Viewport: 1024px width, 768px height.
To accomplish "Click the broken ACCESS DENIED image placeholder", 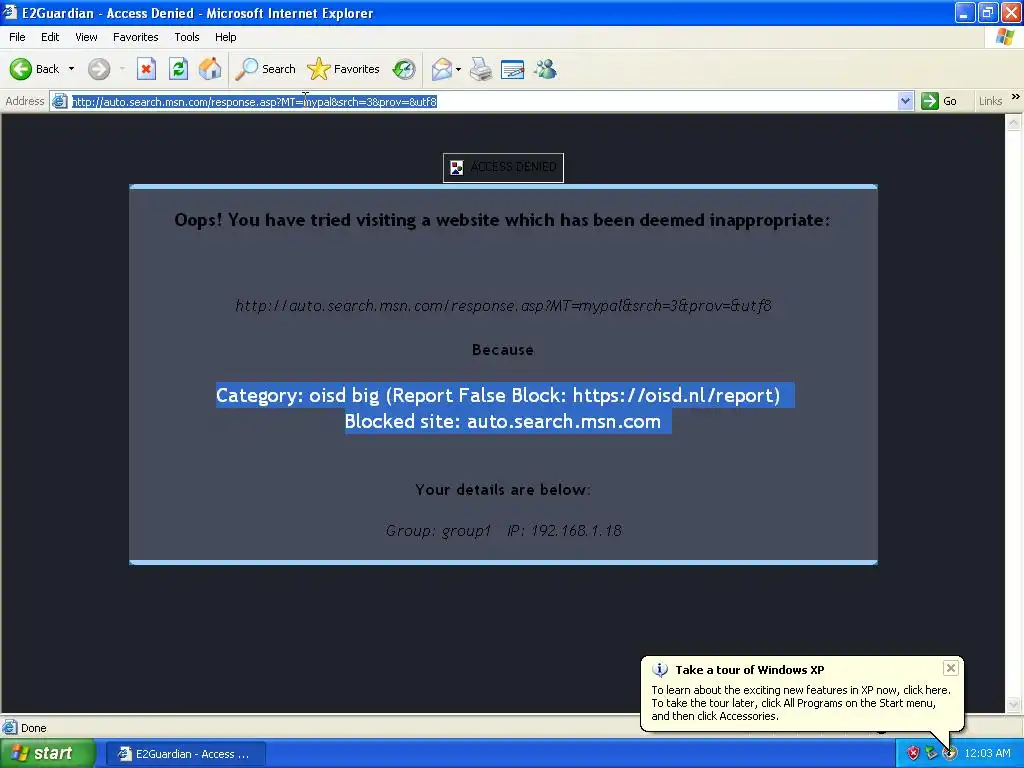I will [x=504, y=167].
